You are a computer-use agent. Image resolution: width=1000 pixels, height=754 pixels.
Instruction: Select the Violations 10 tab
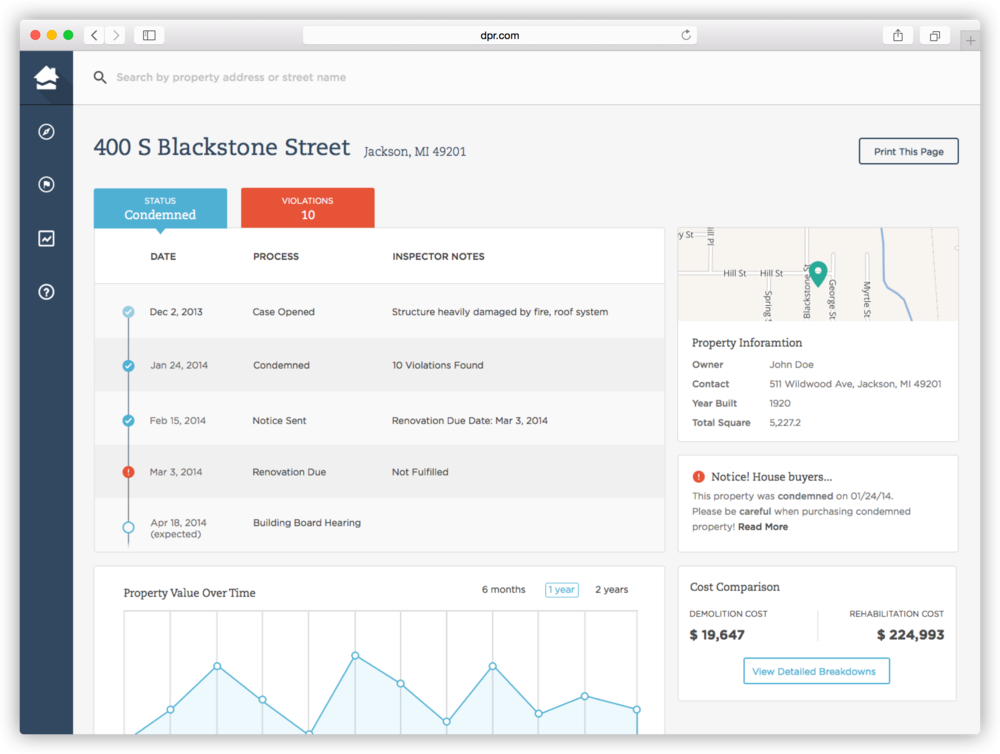[x=307, y=208]
